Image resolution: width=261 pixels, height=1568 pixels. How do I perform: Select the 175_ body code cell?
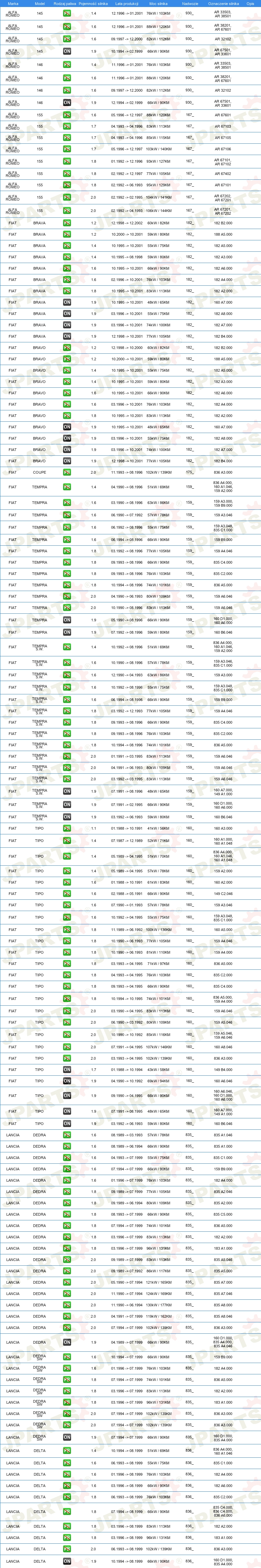pyautogui.click(x=190, y=472)
